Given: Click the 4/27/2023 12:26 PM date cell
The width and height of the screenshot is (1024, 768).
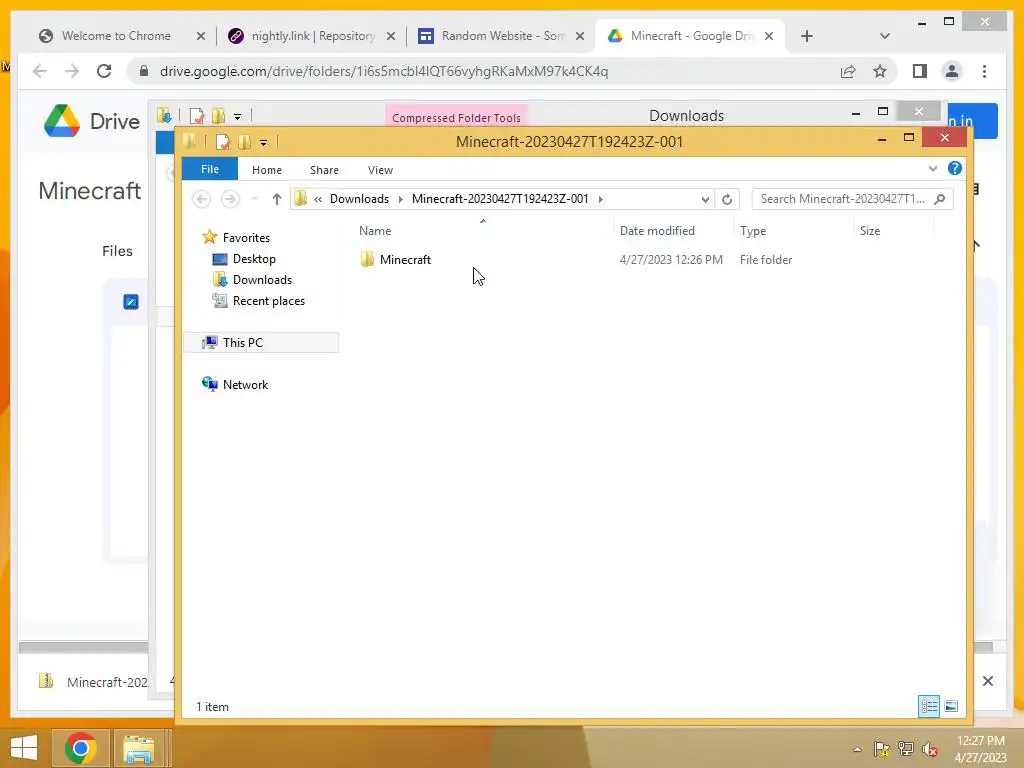Looking at the screenshot, I should (x=671, y=259).
